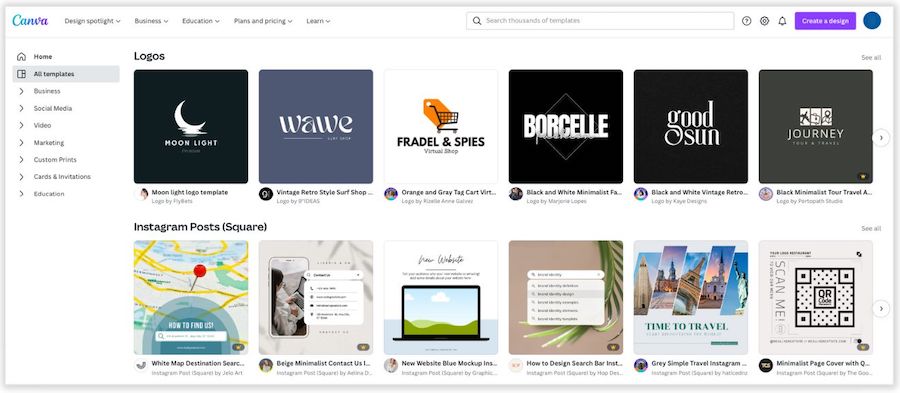900x393 pixels.
Task: Click the Create a design button
Action: tap(825, 21)
